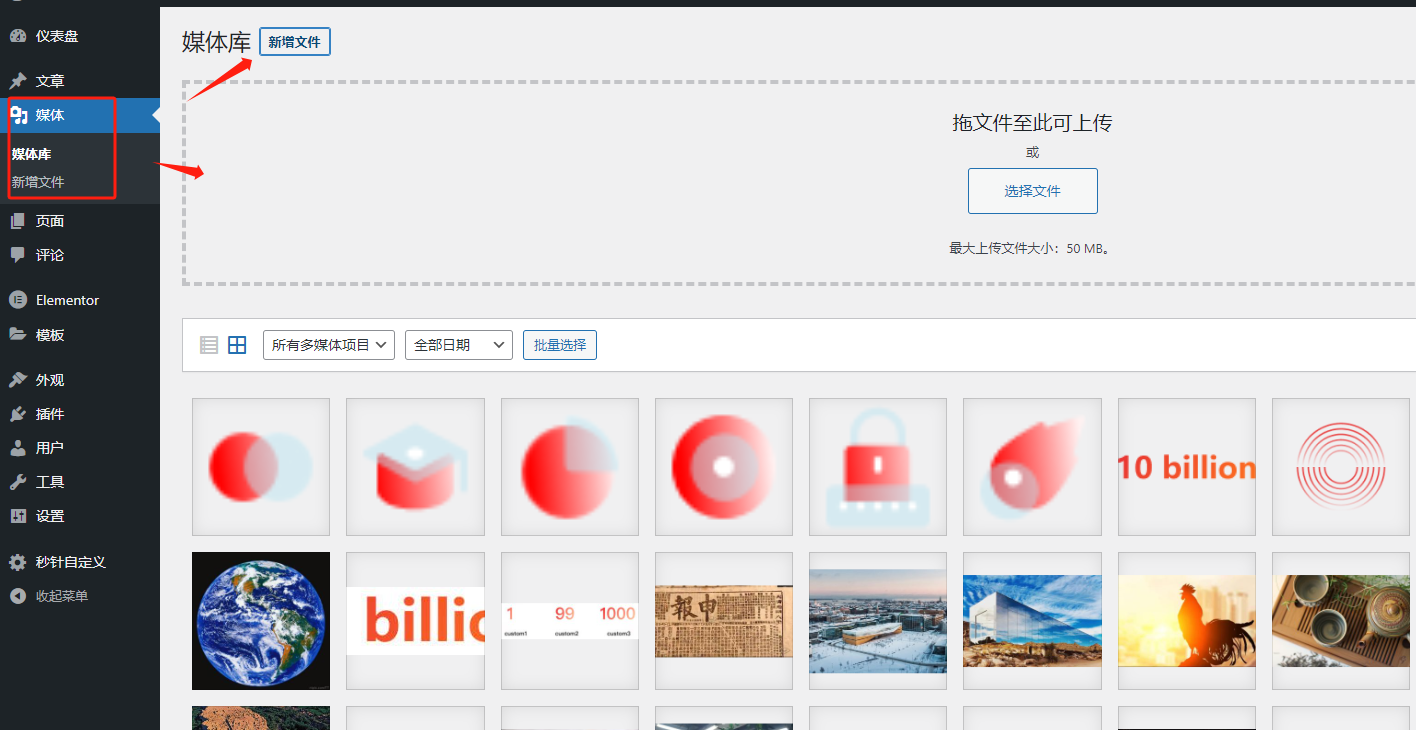Image resolution: width=1416 pixels, height=730 pixels.
Task: Select the '10 billion' text thumbnail
Action: pos(1187,467)
